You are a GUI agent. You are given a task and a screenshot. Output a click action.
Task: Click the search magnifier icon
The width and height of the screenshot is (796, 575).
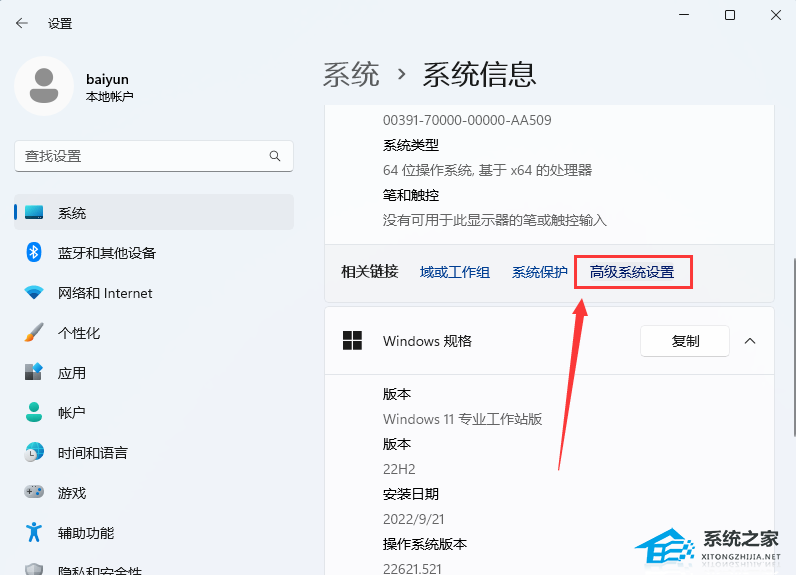coord(275,156)
